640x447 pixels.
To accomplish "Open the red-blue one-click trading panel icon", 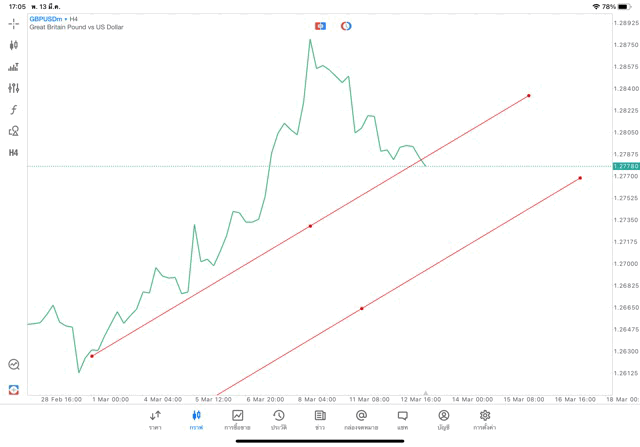I will point(321,25).
